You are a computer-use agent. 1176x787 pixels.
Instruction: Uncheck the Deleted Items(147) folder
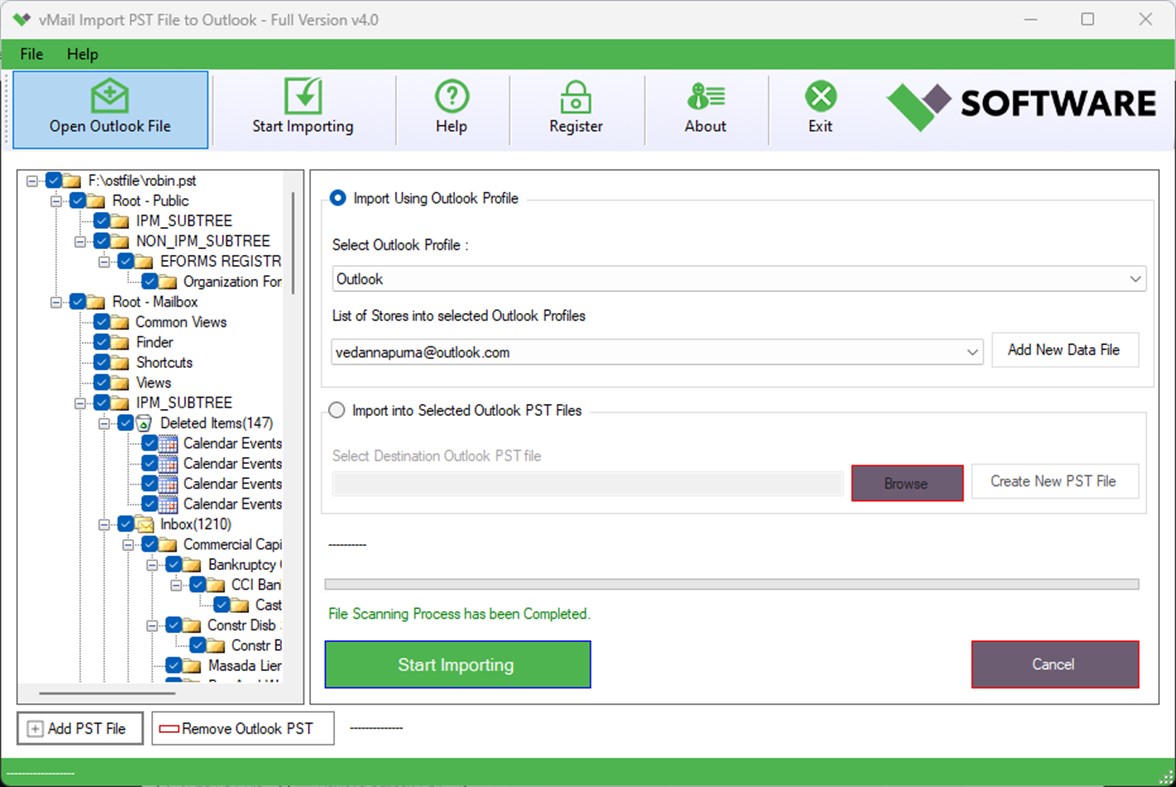(126, 422)
